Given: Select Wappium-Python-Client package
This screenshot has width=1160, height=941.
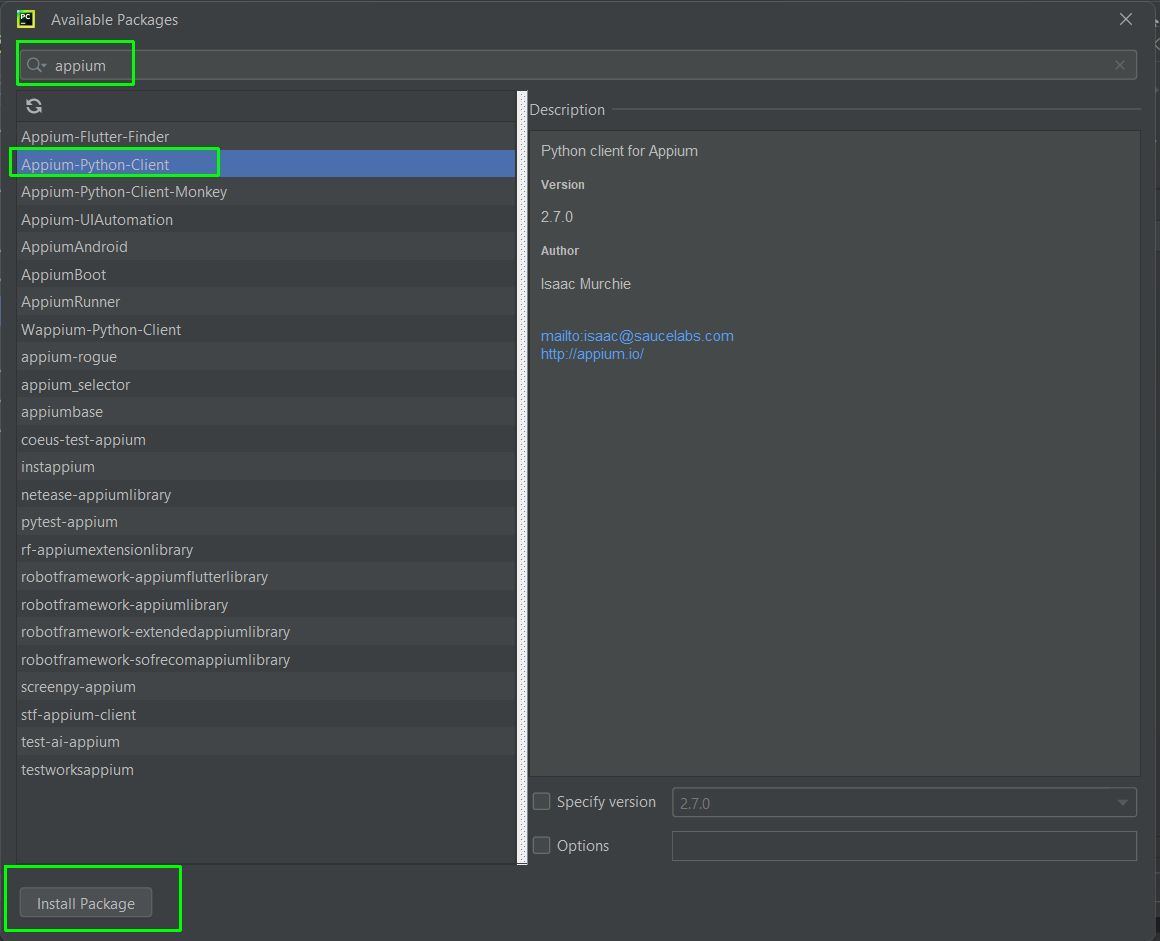Looking at the screenshot, I should pos(266,329).
